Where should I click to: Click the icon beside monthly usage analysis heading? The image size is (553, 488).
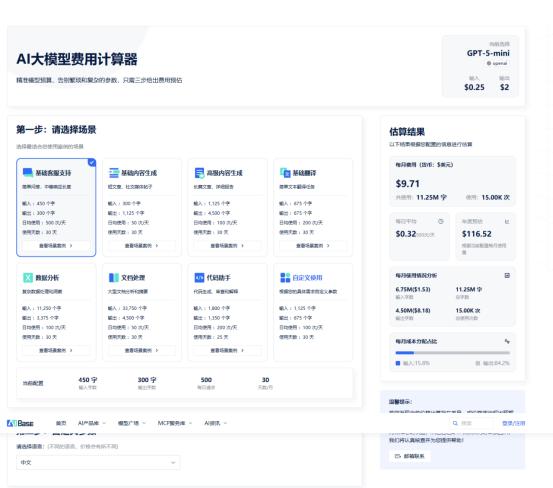click(507, 275)
